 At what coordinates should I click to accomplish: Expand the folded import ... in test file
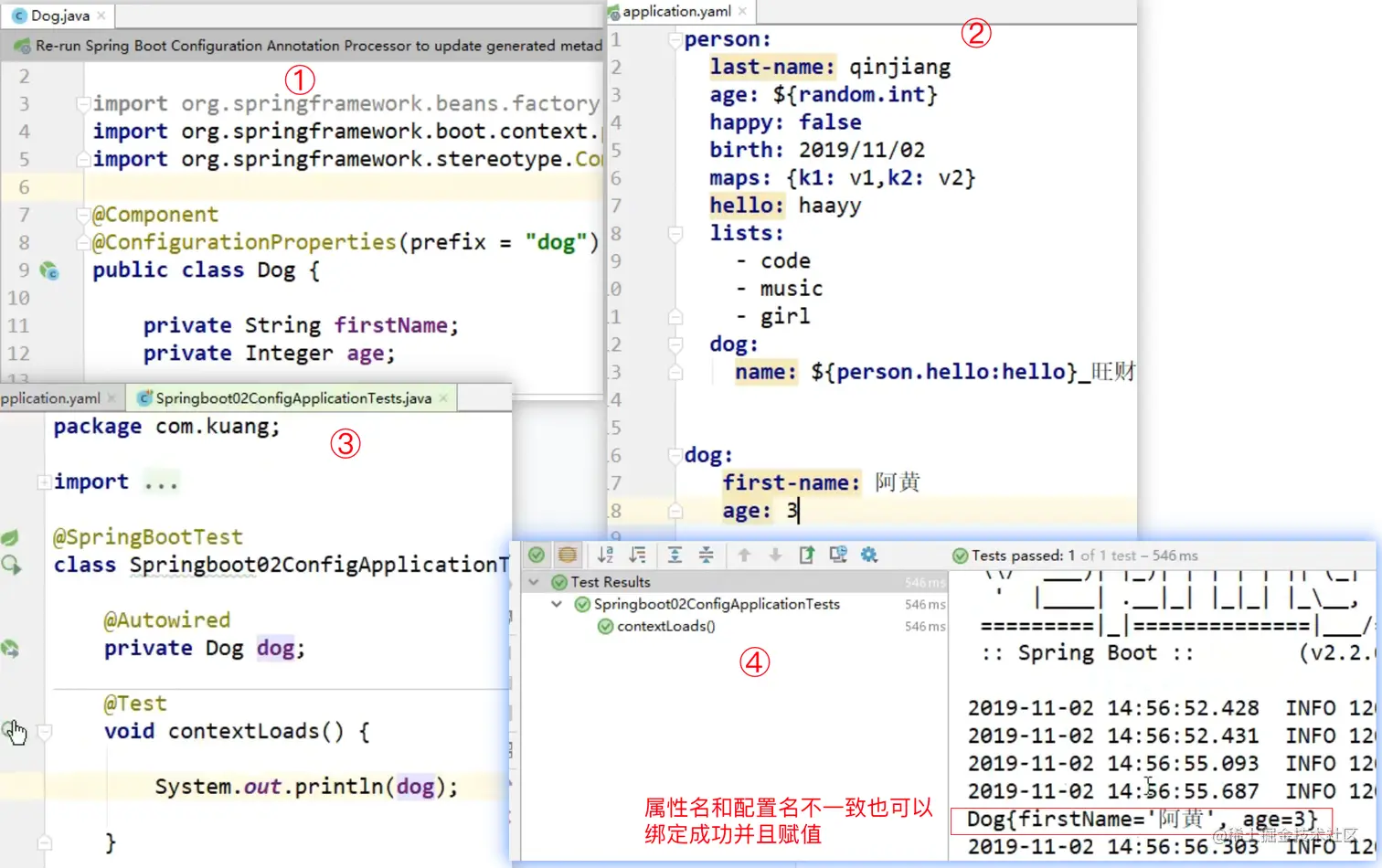tap(44, 482)
